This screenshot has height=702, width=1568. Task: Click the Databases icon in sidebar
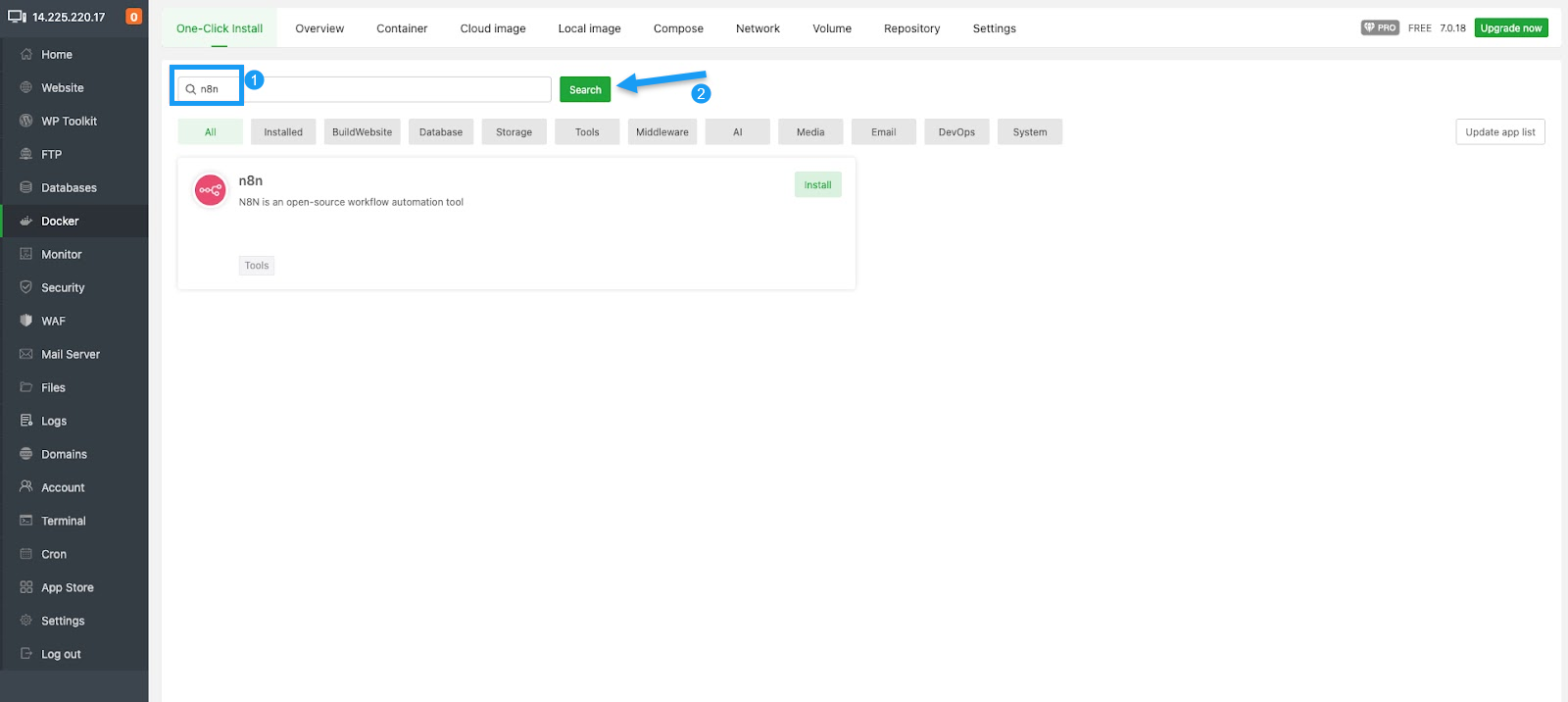point(26,187)
